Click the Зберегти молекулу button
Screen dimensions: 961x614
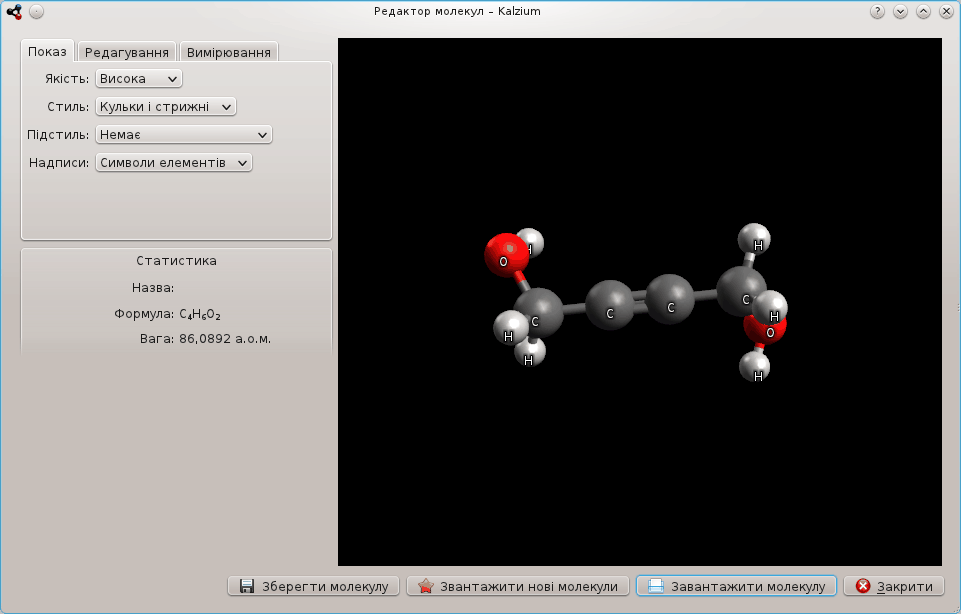pyautogui.click(x=313, y=586)
